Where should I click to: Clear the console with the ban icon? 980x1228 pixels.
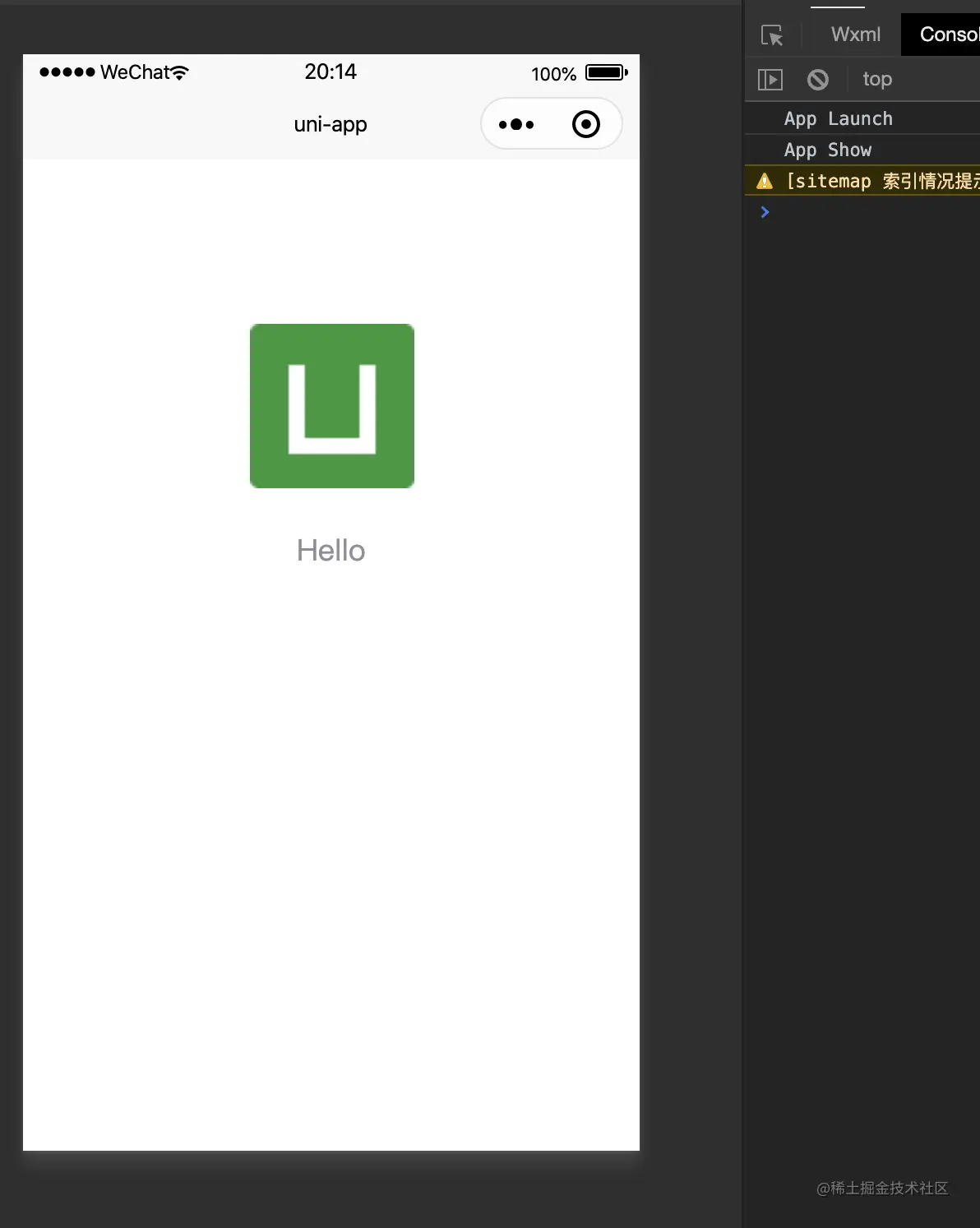click(x=817, y=79)
